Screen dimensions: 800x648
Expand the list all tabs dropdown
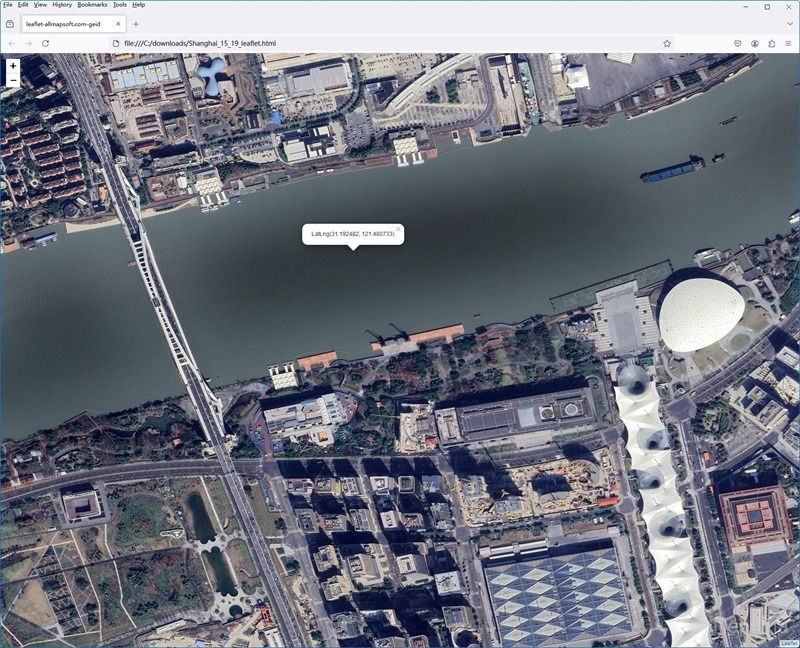tap(789, 23)
